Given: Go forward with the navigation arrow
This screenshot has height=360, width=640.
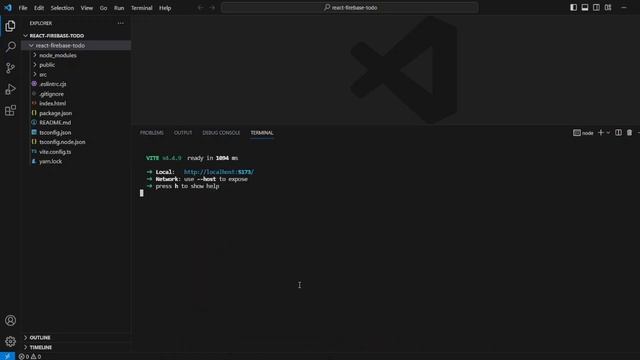Looking at the screenshot, I should point(212,8).
